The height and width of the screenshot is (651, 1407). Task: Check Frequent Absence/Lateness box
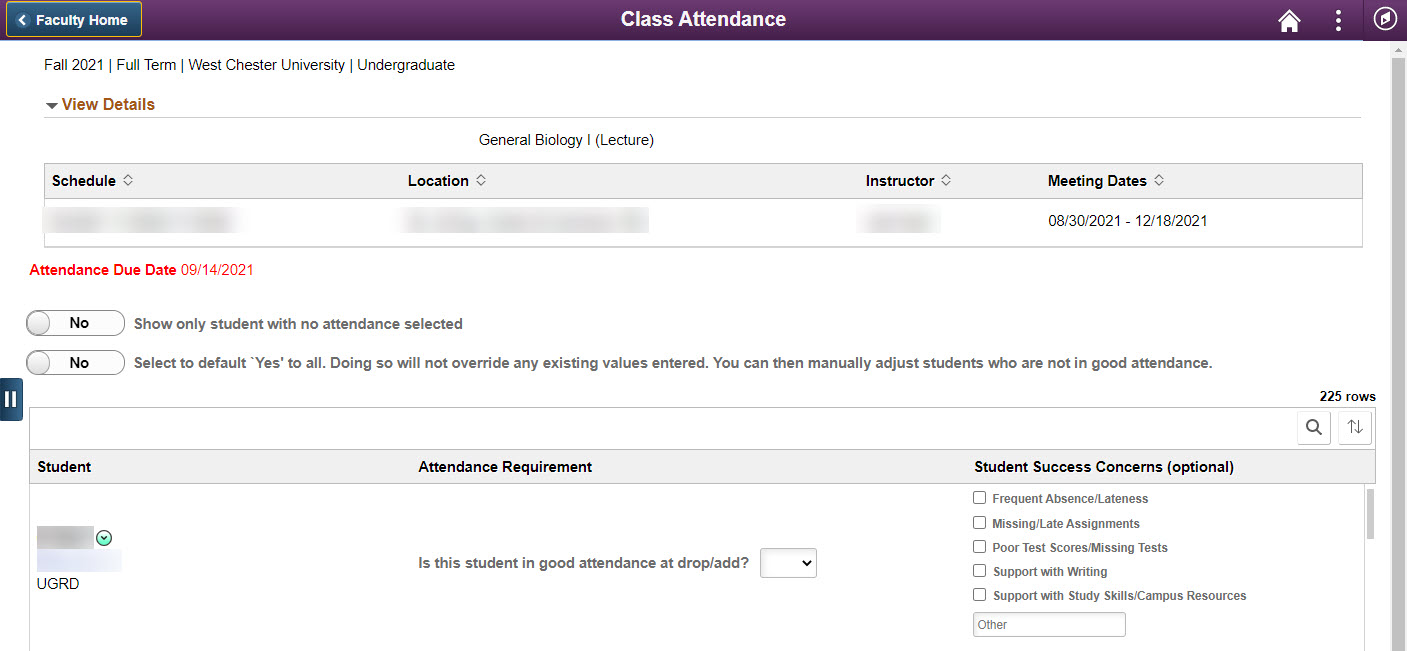980,498
